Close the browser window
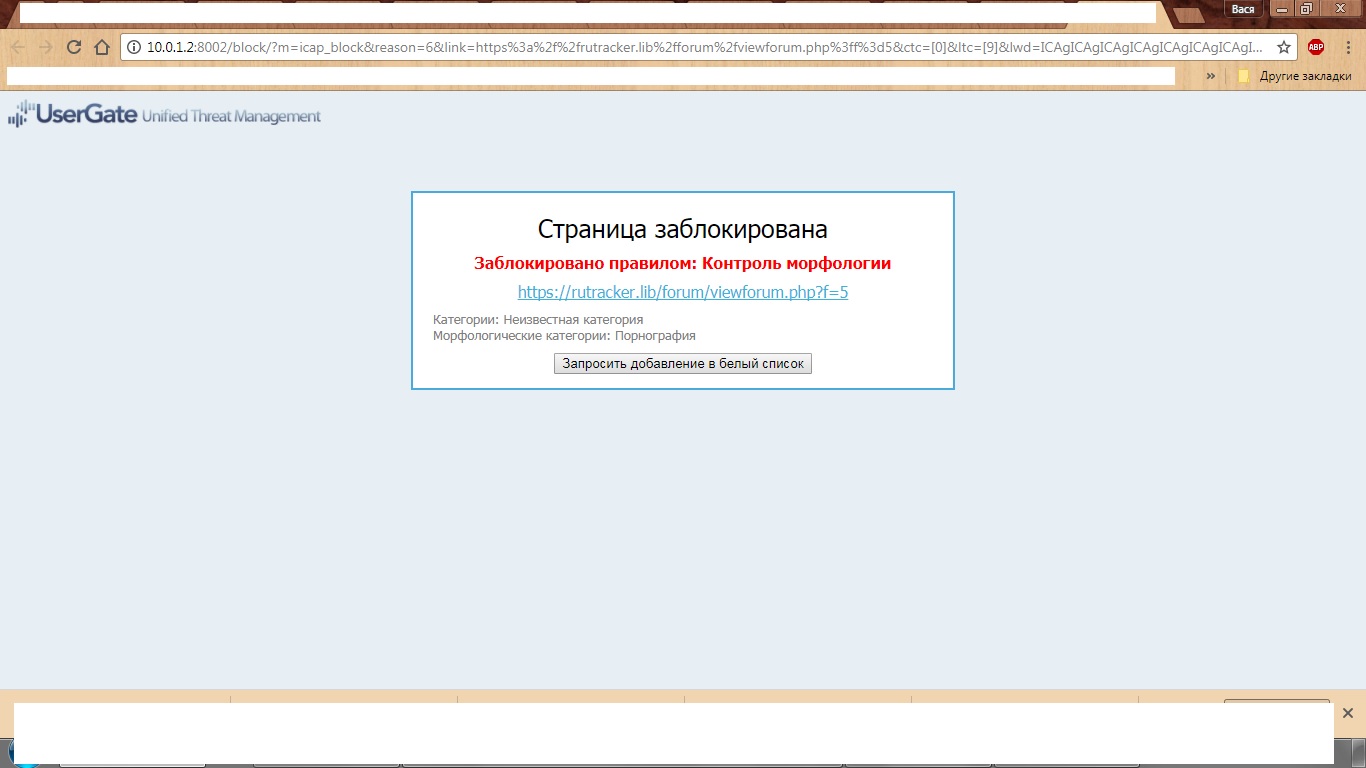 pyautogui.click(x=1340, y=8)
